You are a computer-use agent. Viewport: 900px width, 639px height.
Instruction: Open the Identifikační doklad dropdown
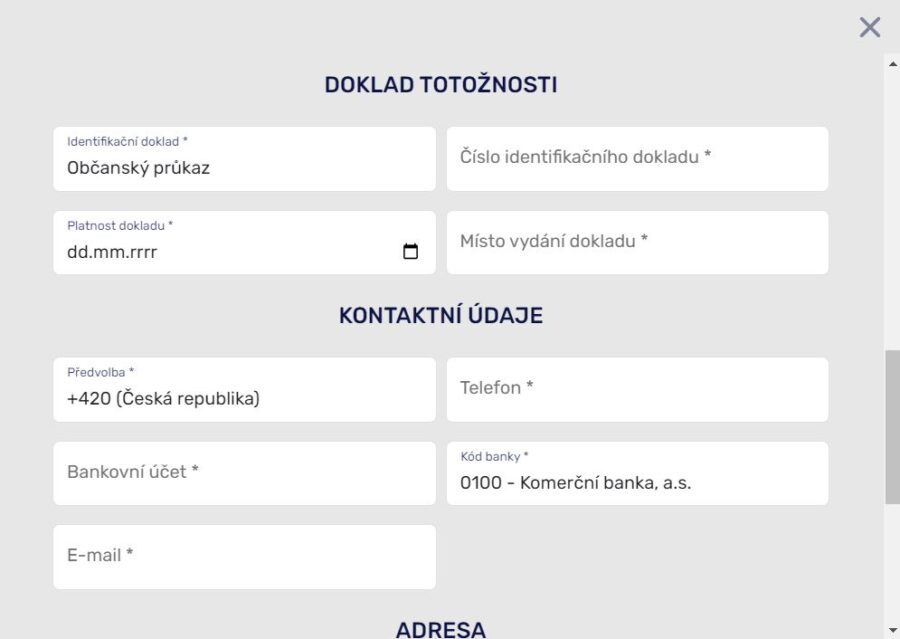pos(244,159)
